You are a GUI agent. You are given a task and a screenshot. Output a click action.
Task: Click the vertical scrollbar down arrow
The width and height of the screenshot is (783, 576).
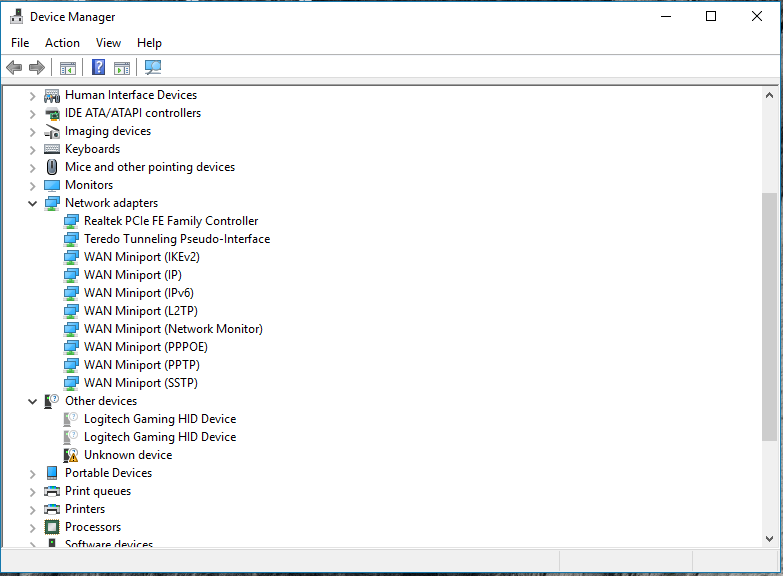769,538
